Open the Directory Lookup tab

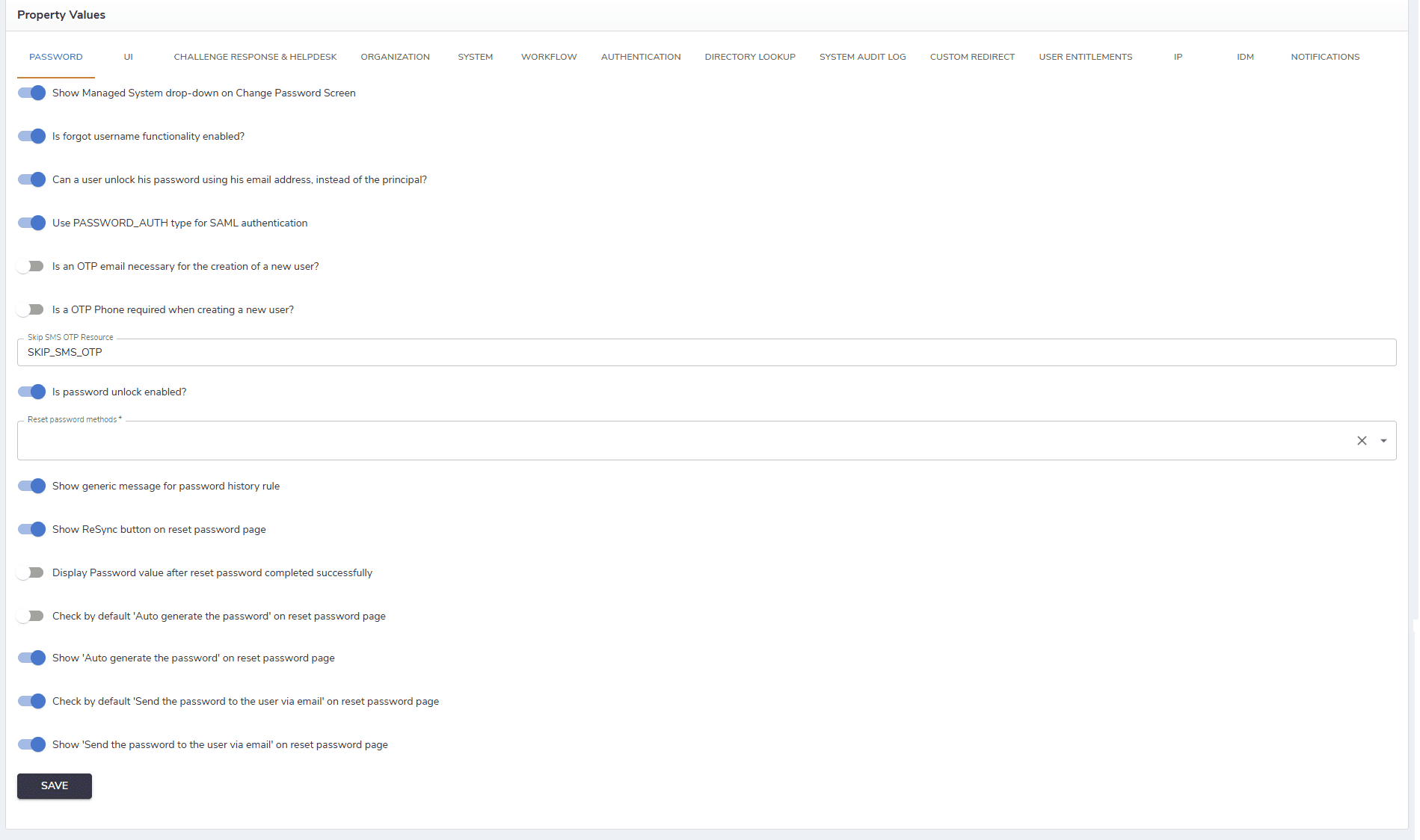(x=749, y=57)
